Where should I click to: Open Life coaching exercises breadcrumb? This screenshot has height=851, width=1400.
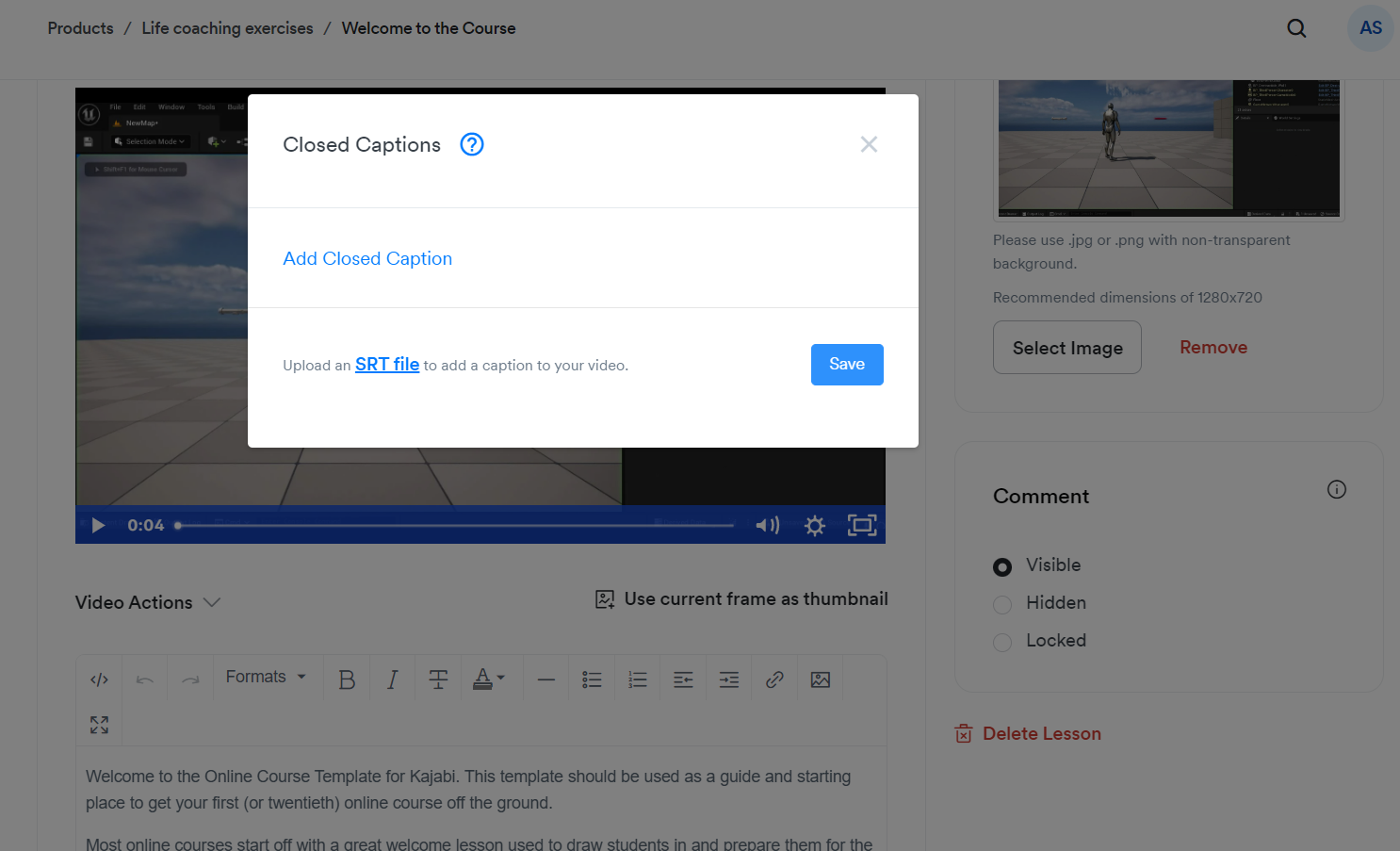click(227, 28)
